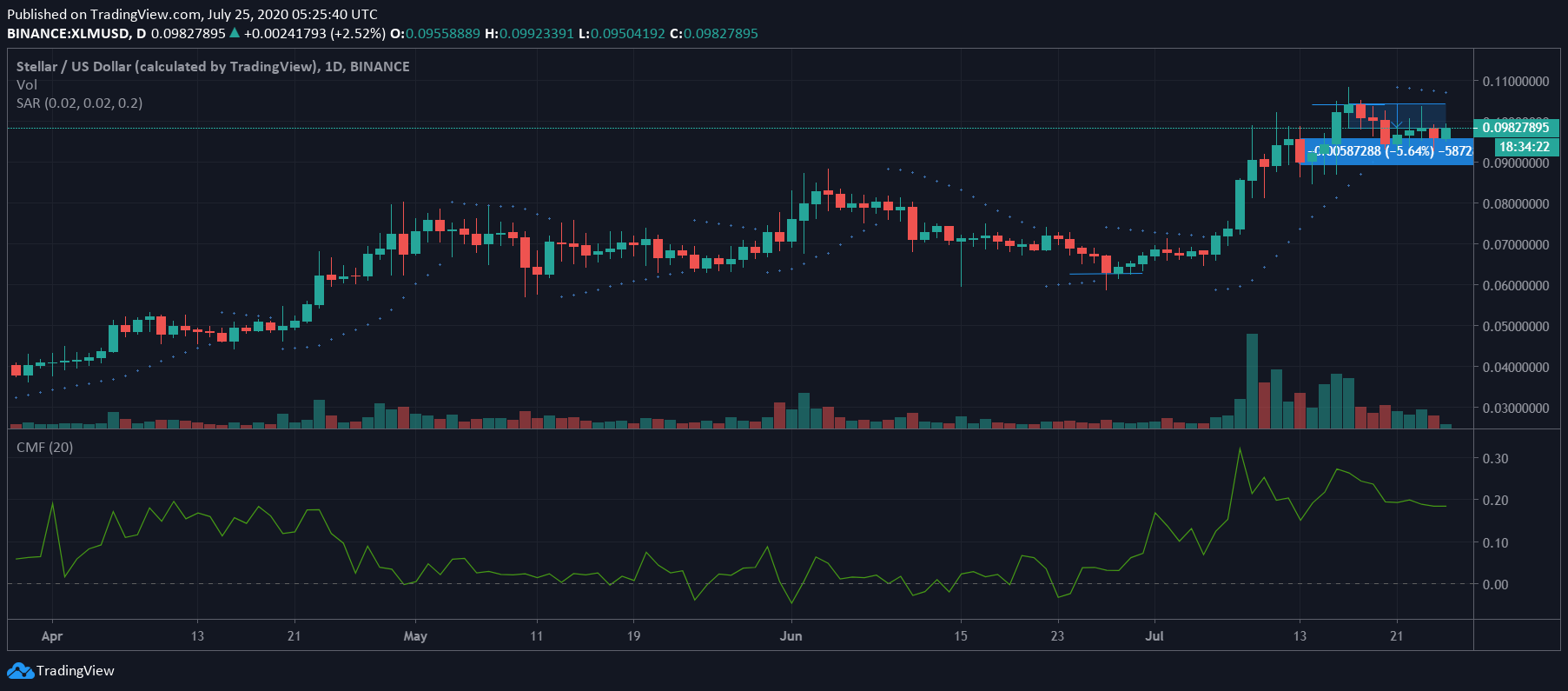1568x691 pixels.
Task: Click the high price value H:0.09923391
Action: click(x=529, y=34)
